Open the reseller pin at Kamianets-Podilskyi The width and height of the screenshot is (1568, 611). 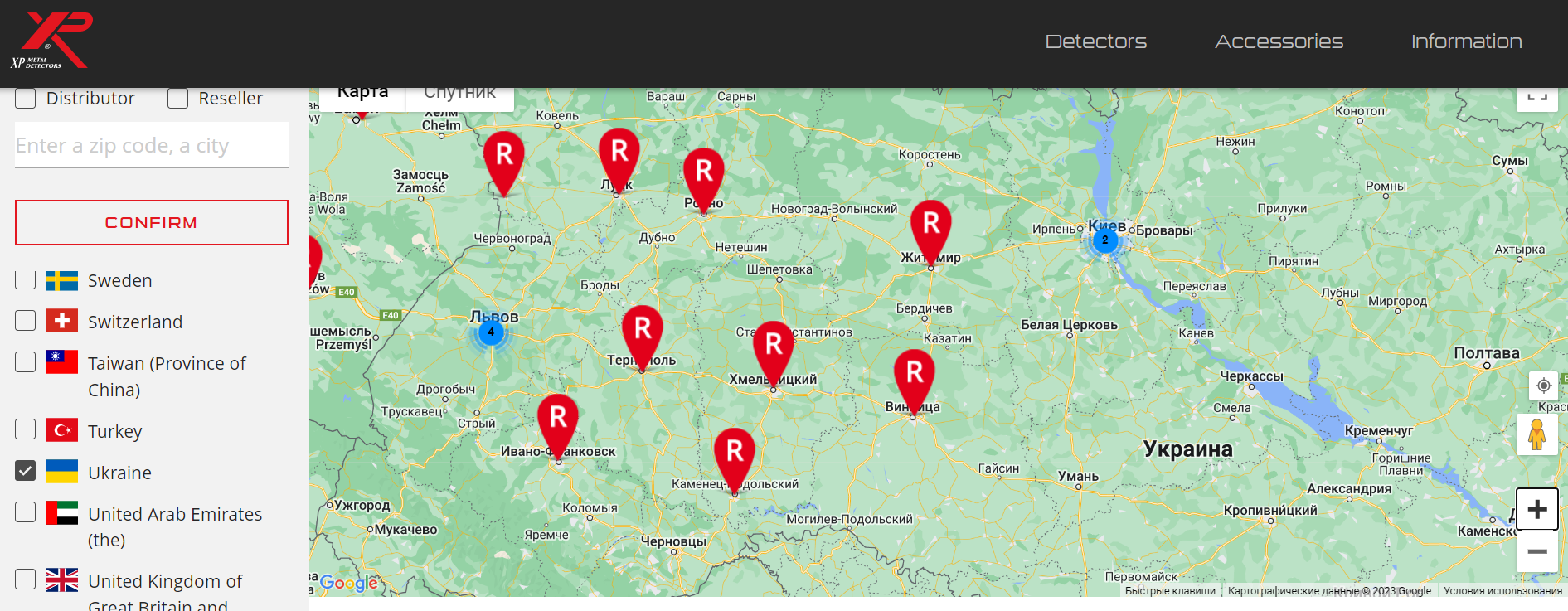(735, 460)
